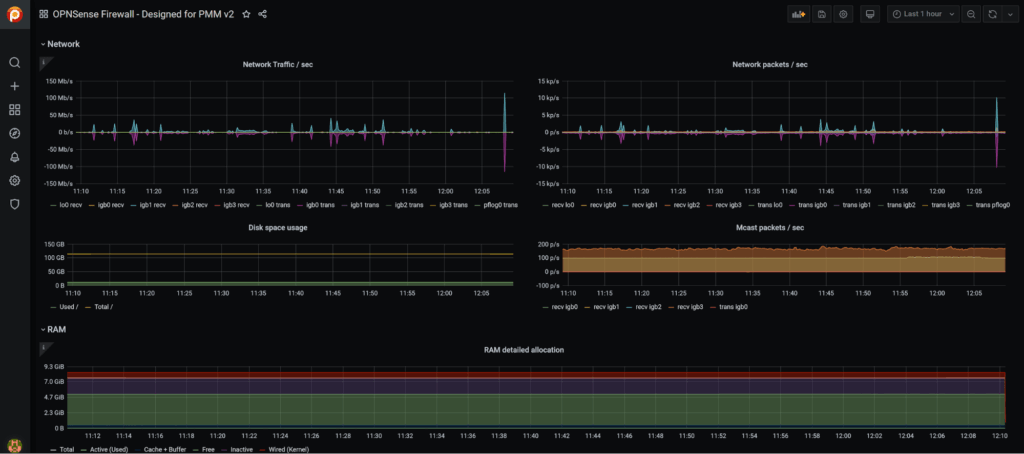The height and width of the screenshot is (454, 1024).
Task: Open the Explore compass icon
Action: coord(14,133)
